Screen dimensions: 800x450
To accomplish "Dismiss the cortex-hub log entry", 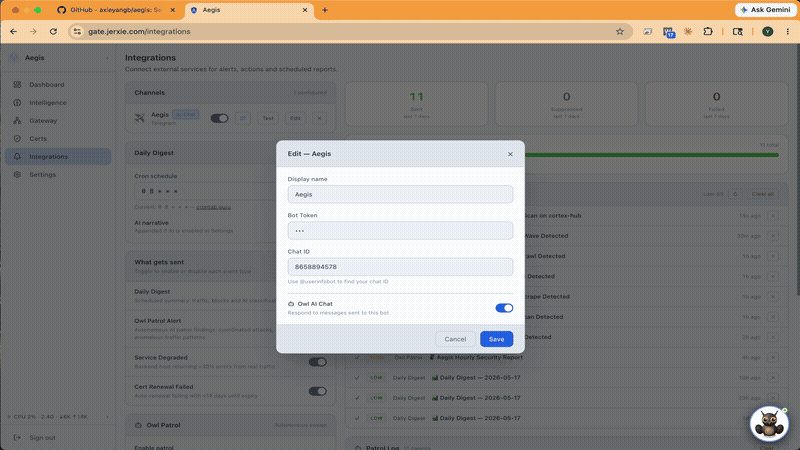I will click(x=773, y=216).
